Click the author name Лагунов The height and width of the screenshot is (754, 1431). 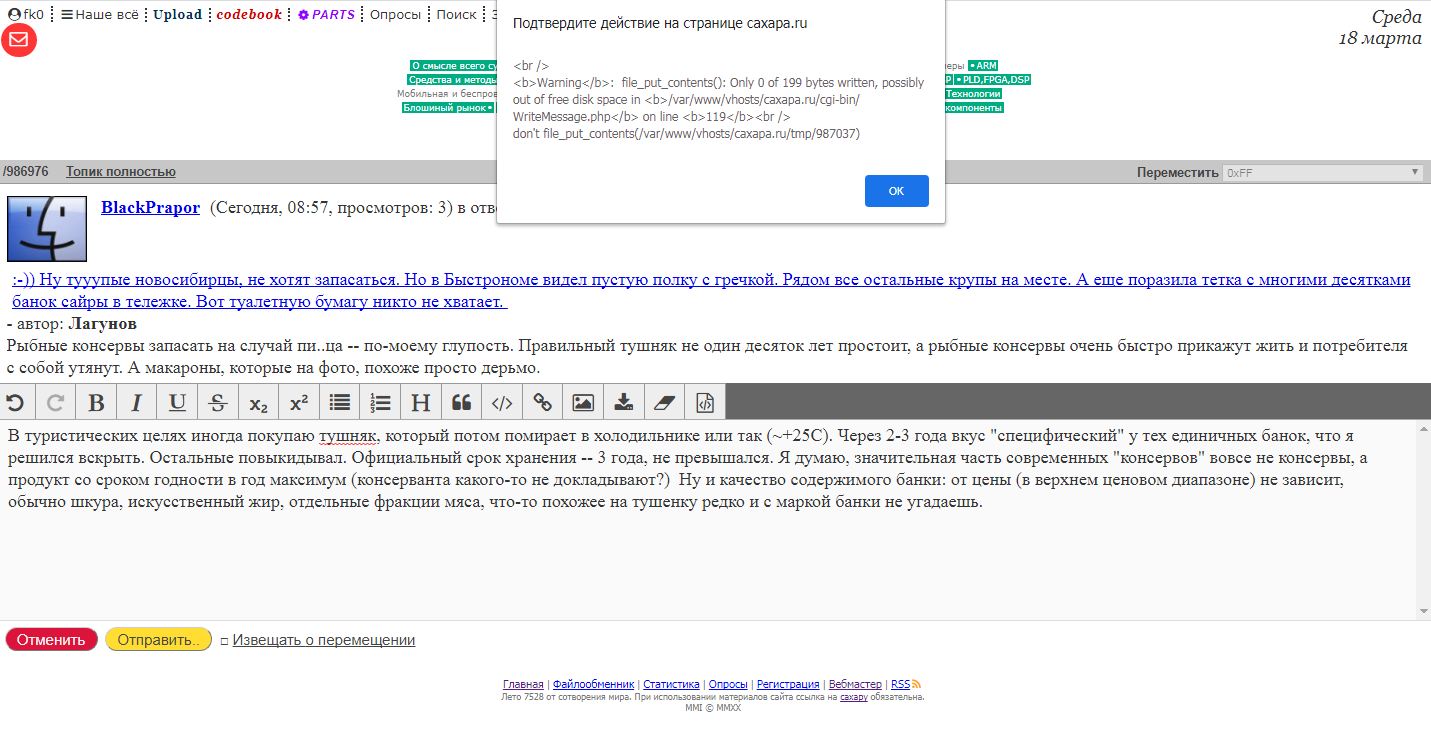102,324
